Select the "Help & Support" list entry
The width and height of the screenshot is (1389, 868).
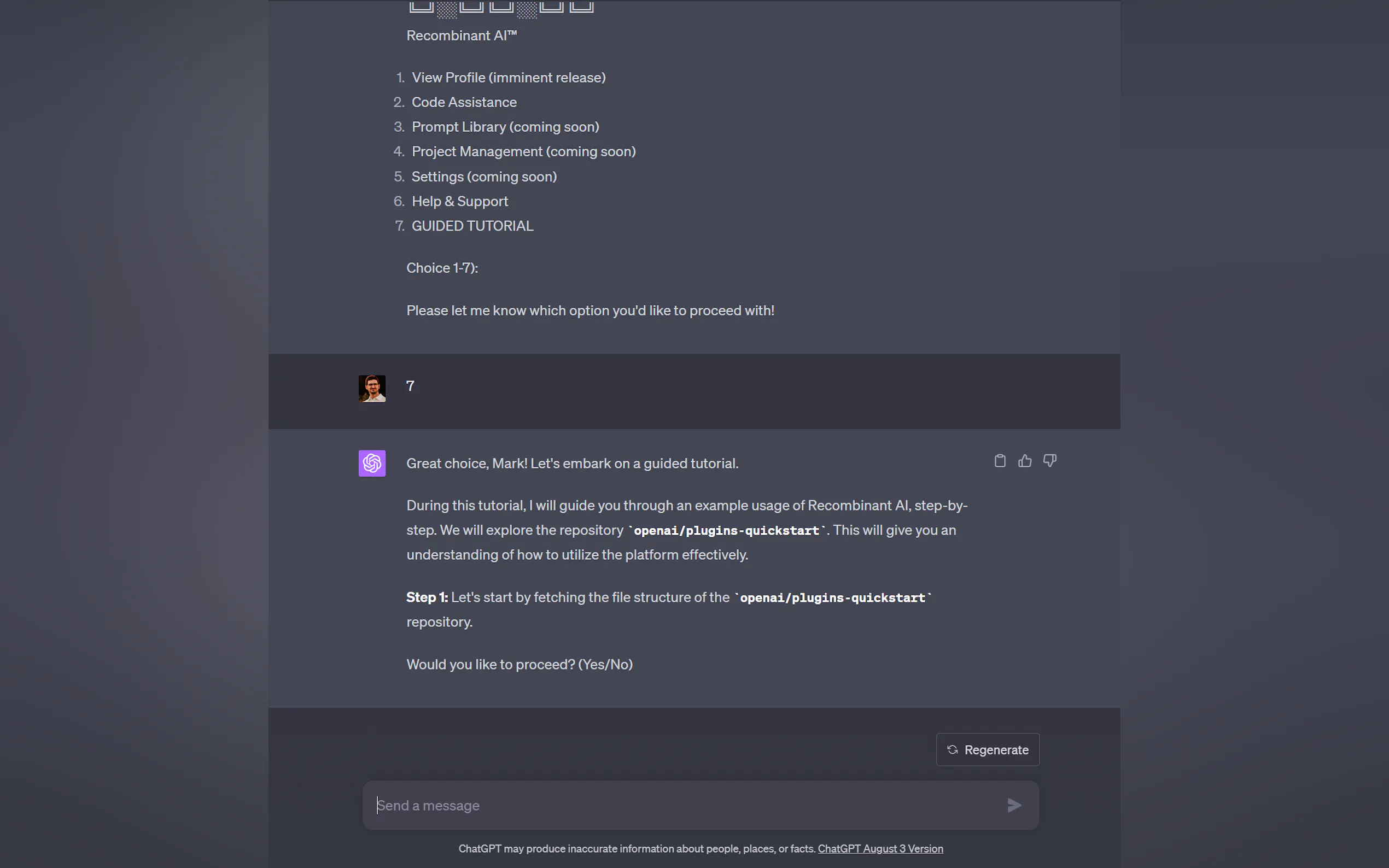pos(459,202)
